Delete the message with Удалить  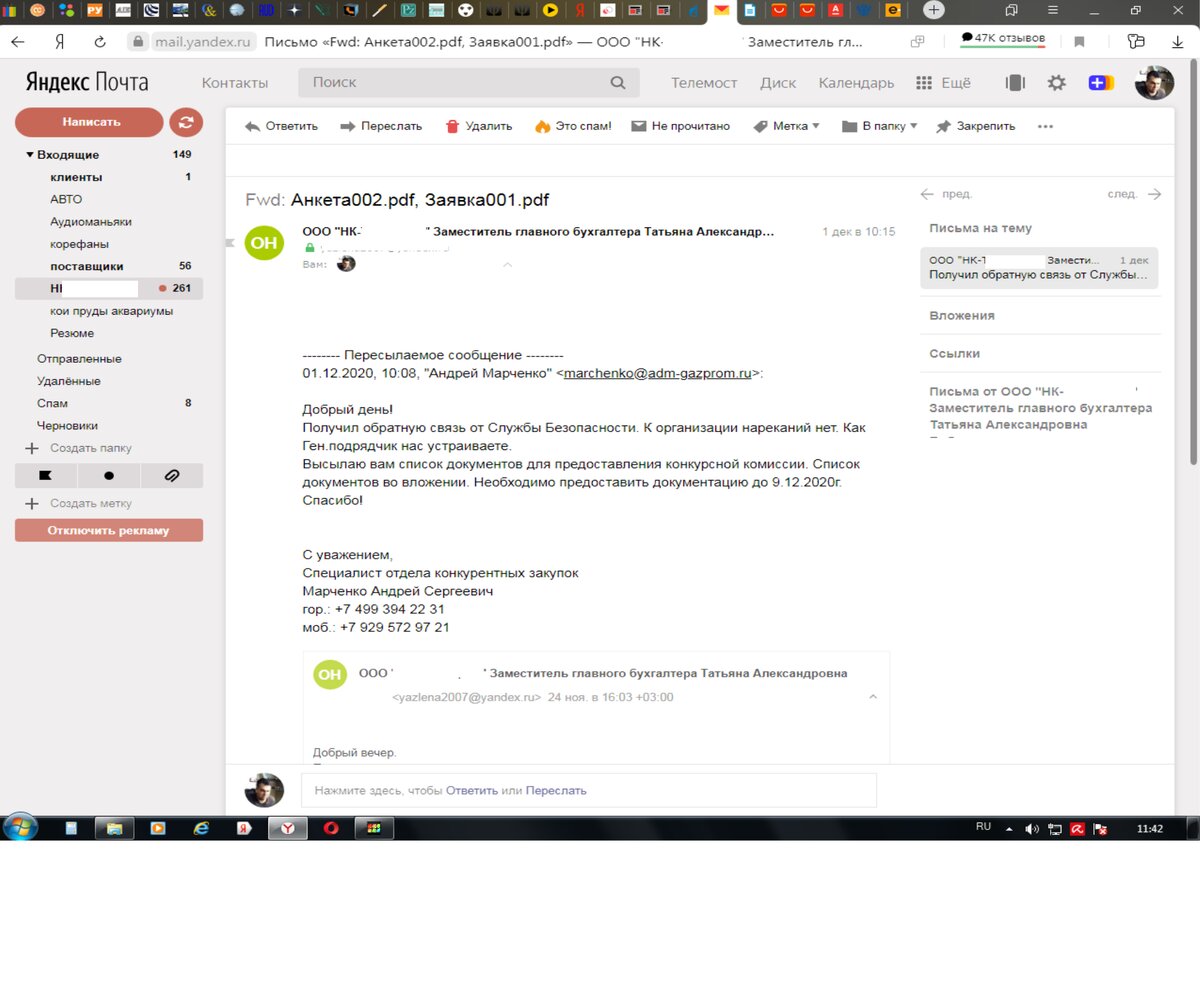coord(478,126)
